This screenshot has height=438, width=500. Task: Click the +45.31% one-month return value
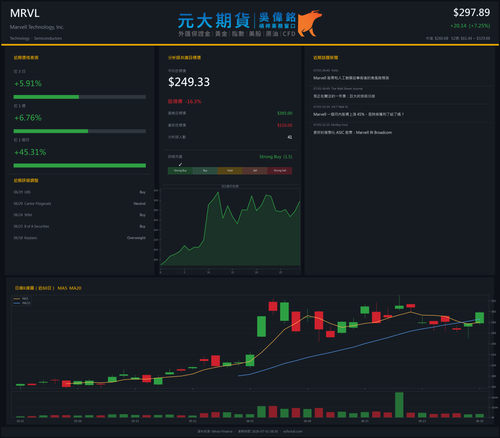30,152
